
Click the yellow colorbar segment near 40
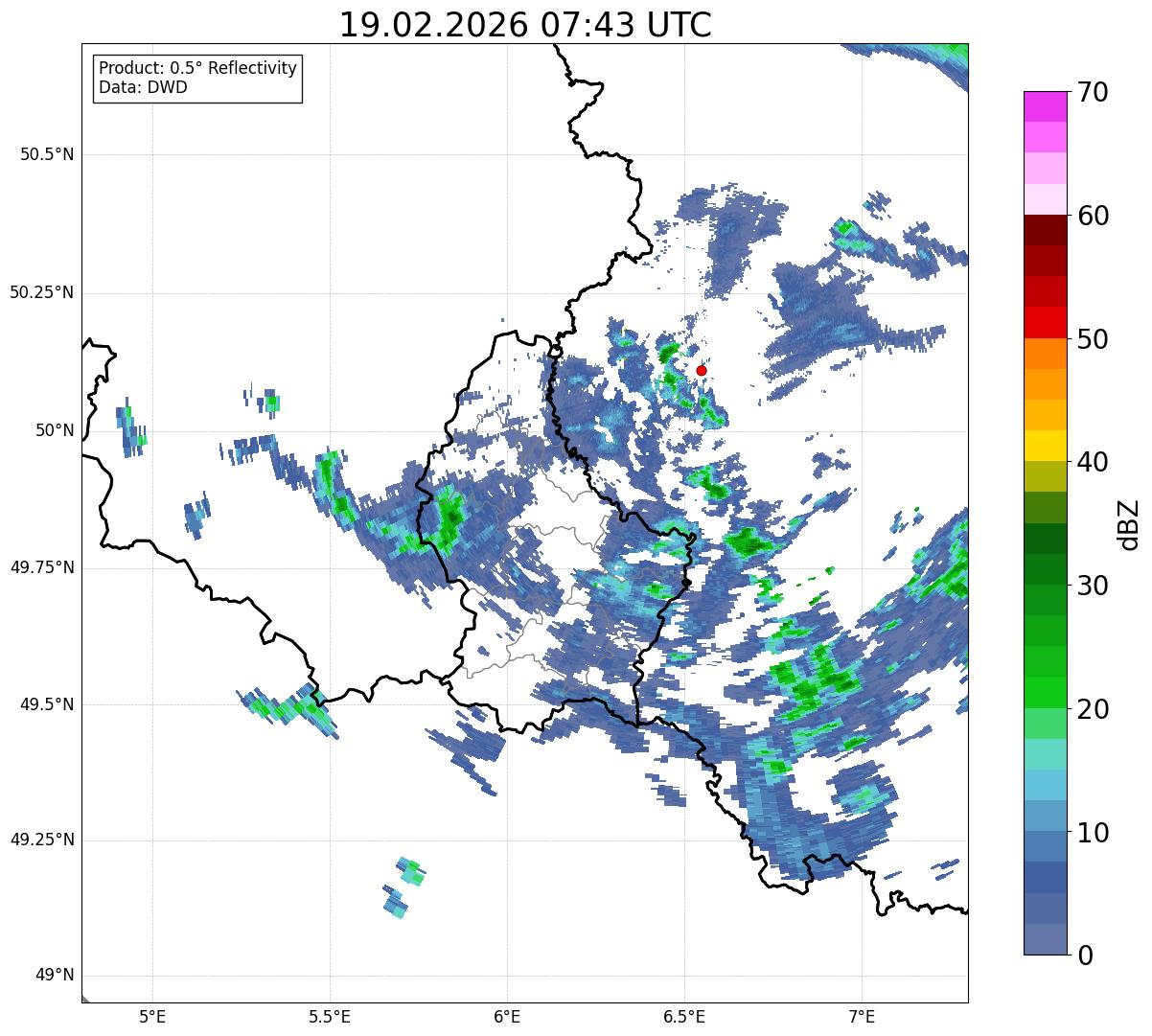coord(1045,447)
